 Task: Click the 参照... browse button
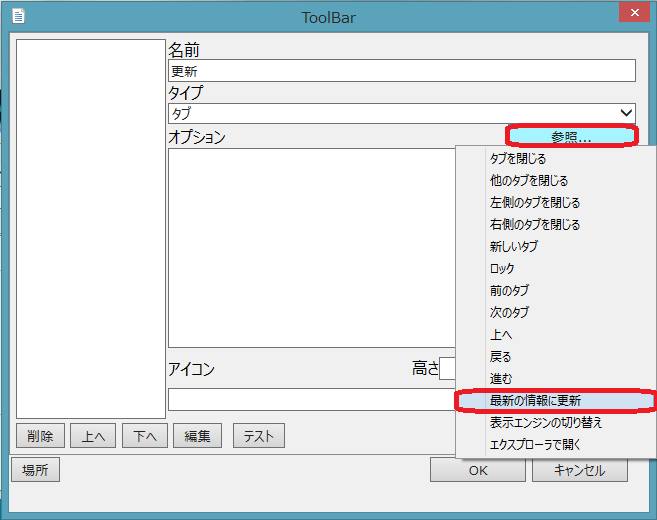coord(571,137)
